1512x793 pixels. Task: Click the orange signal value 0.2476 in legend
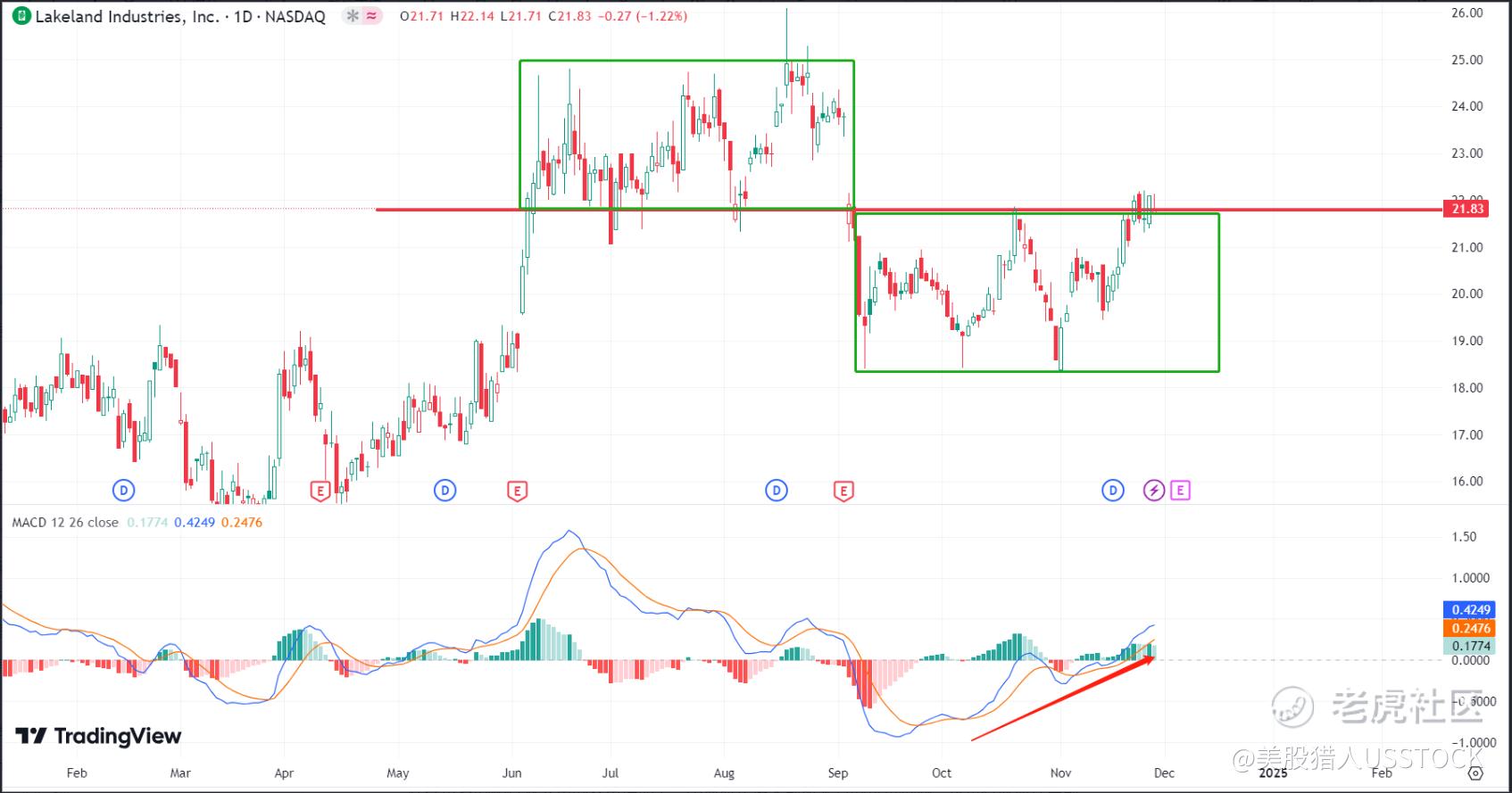242,523
